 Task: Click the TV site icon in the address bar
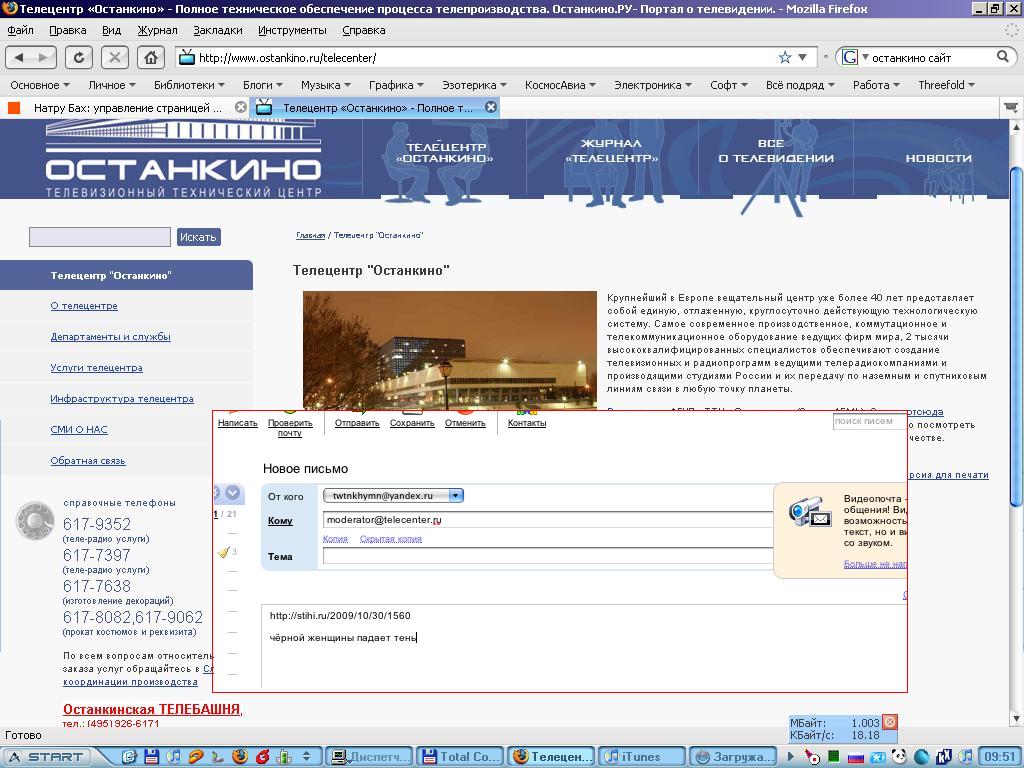(187, 57)
